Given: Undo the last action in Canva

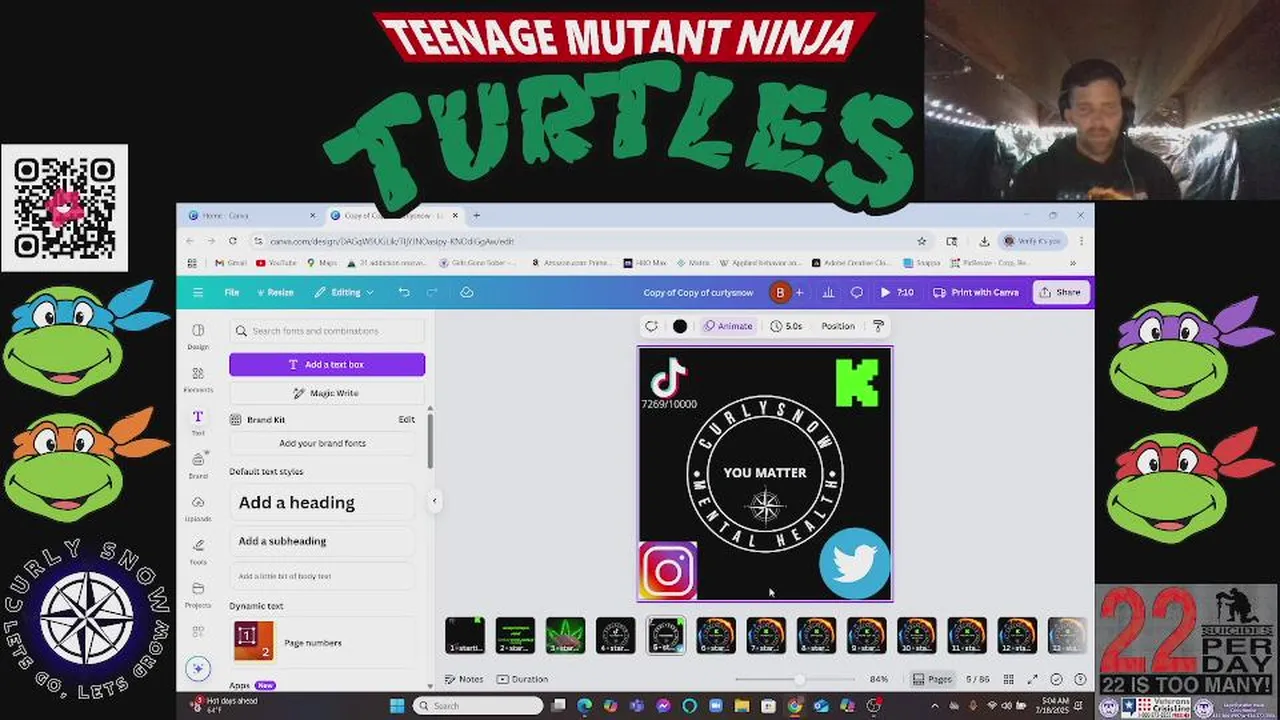Looking at the screenshot, I should pyautogui.click(x=404, y=292).
